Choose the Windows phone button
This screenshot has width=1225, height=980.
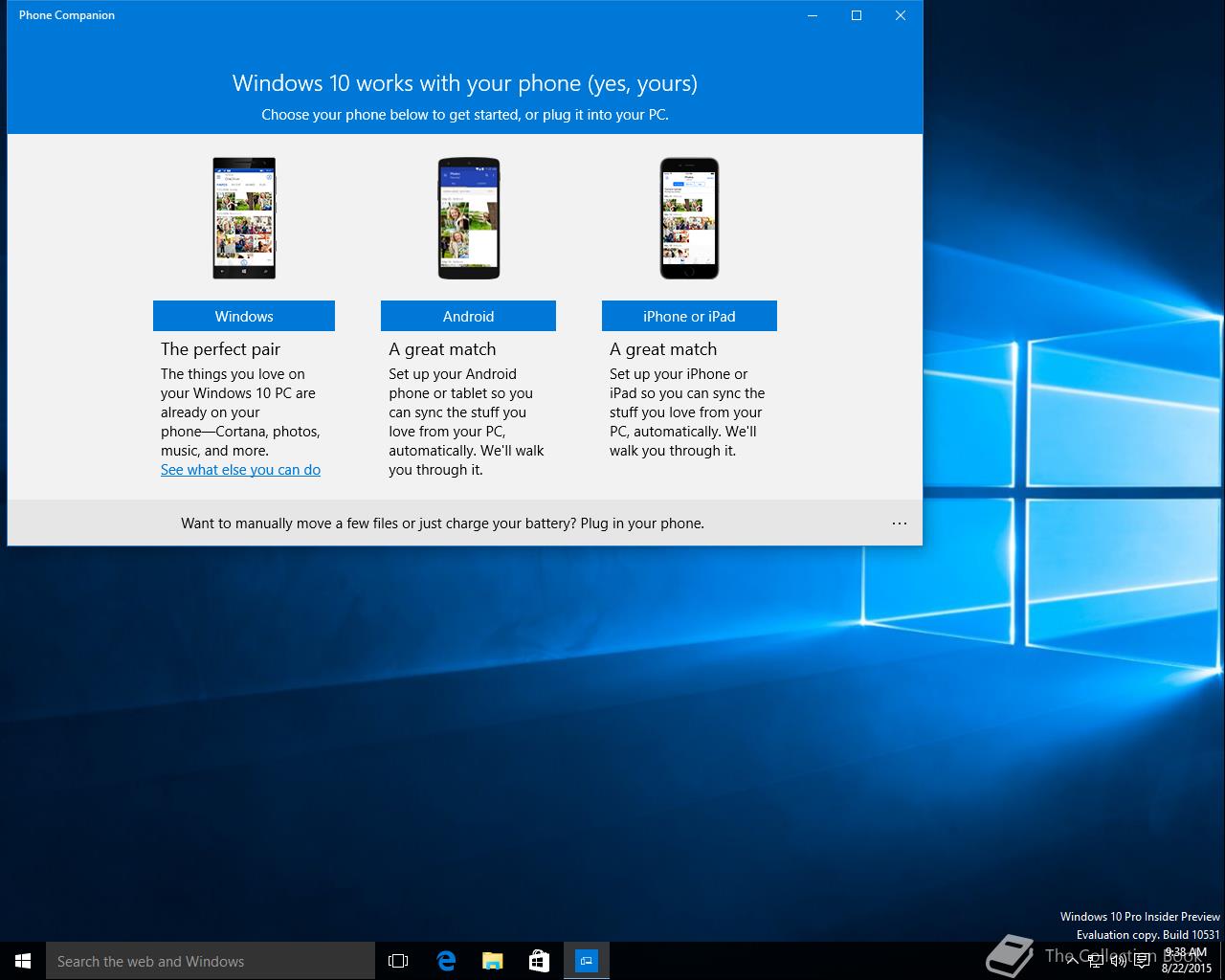244,316
